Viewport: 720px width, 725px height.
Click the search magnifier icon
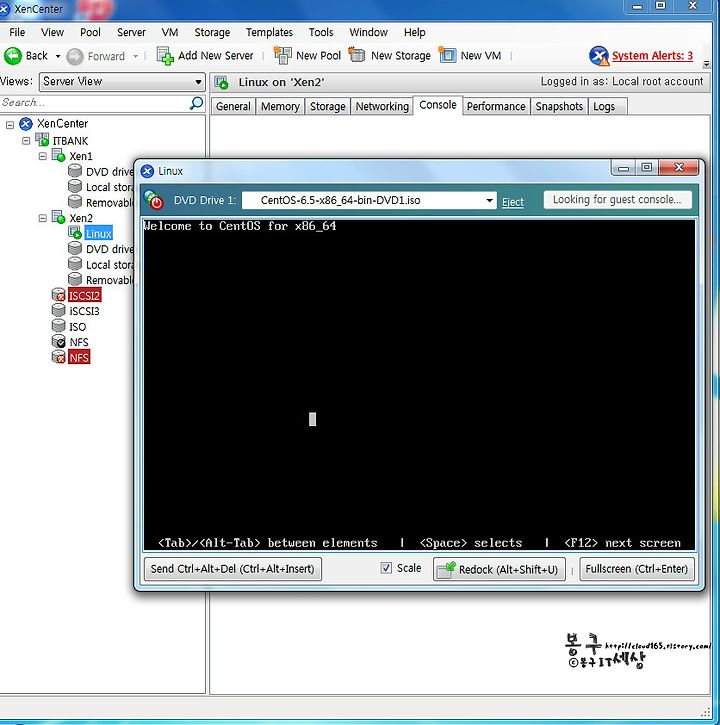[x=196, y=103]
